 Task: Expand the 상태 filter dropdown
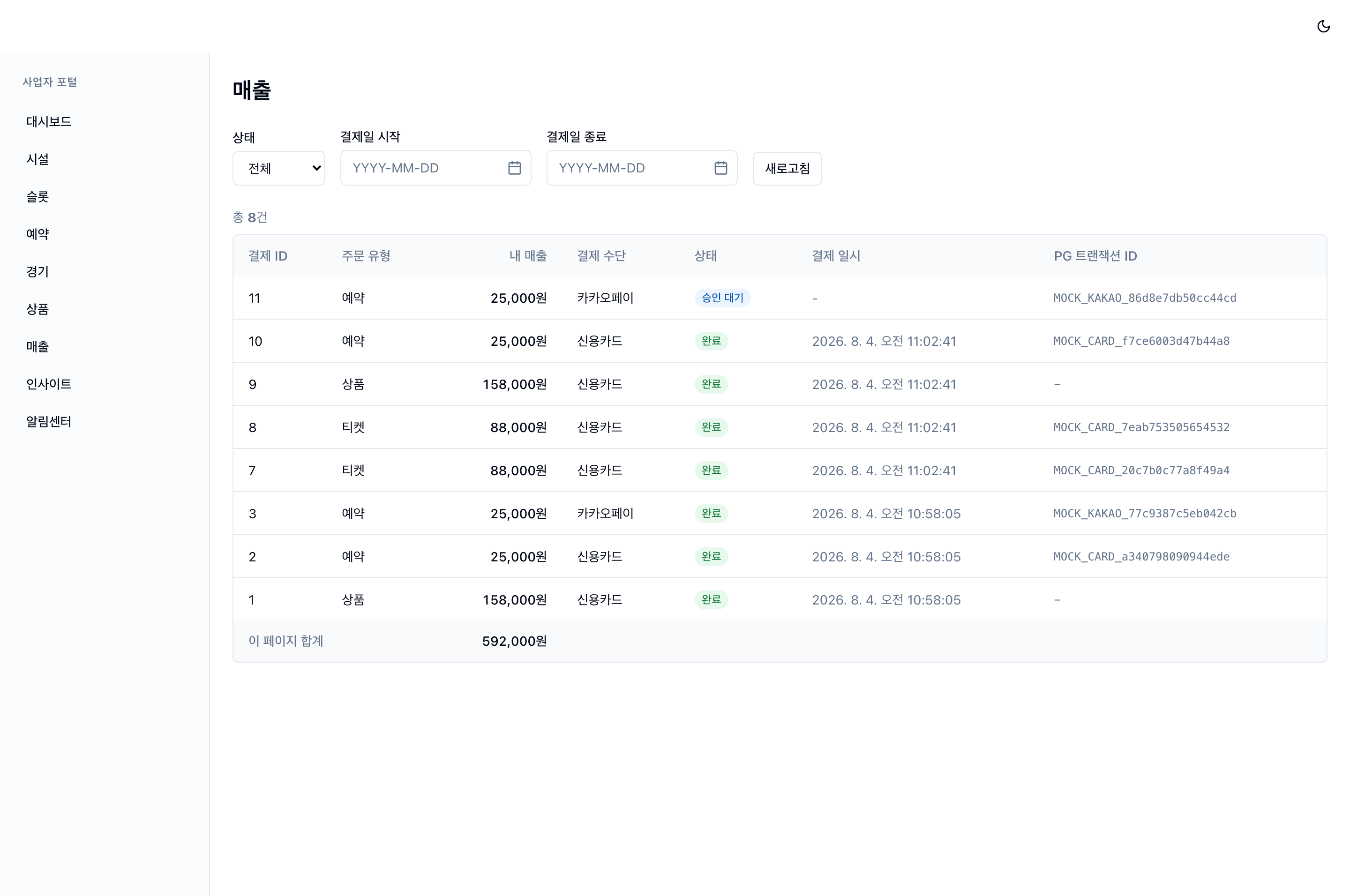coord(279,168)
